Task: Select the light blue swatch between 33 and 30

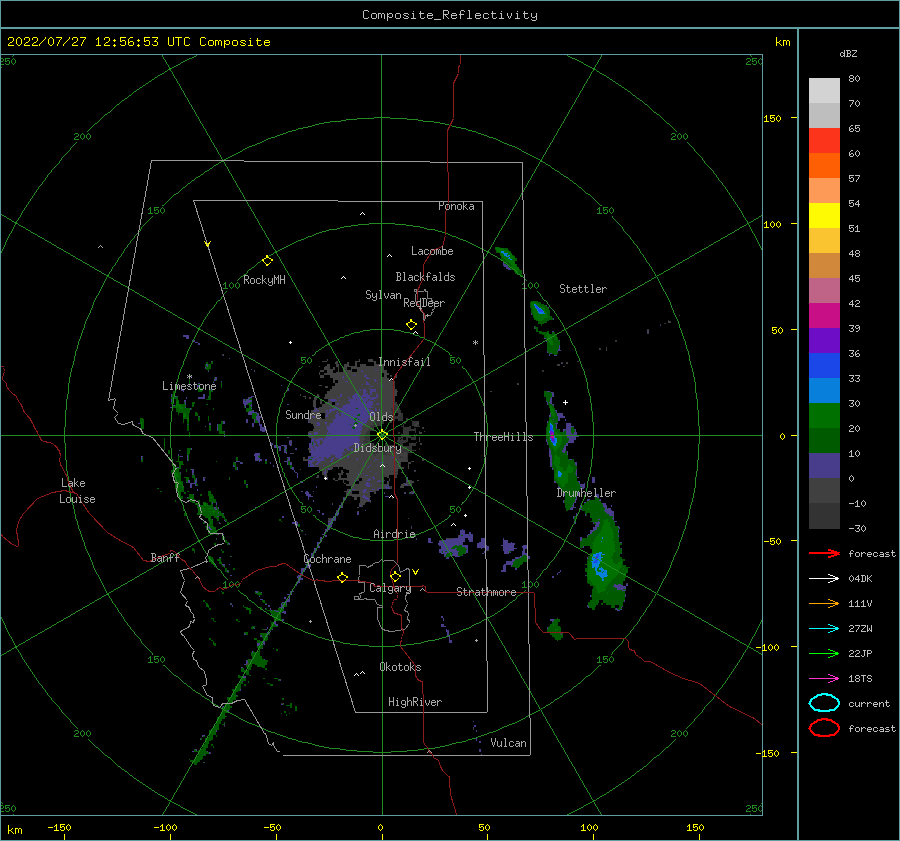Action: (824, 390)
